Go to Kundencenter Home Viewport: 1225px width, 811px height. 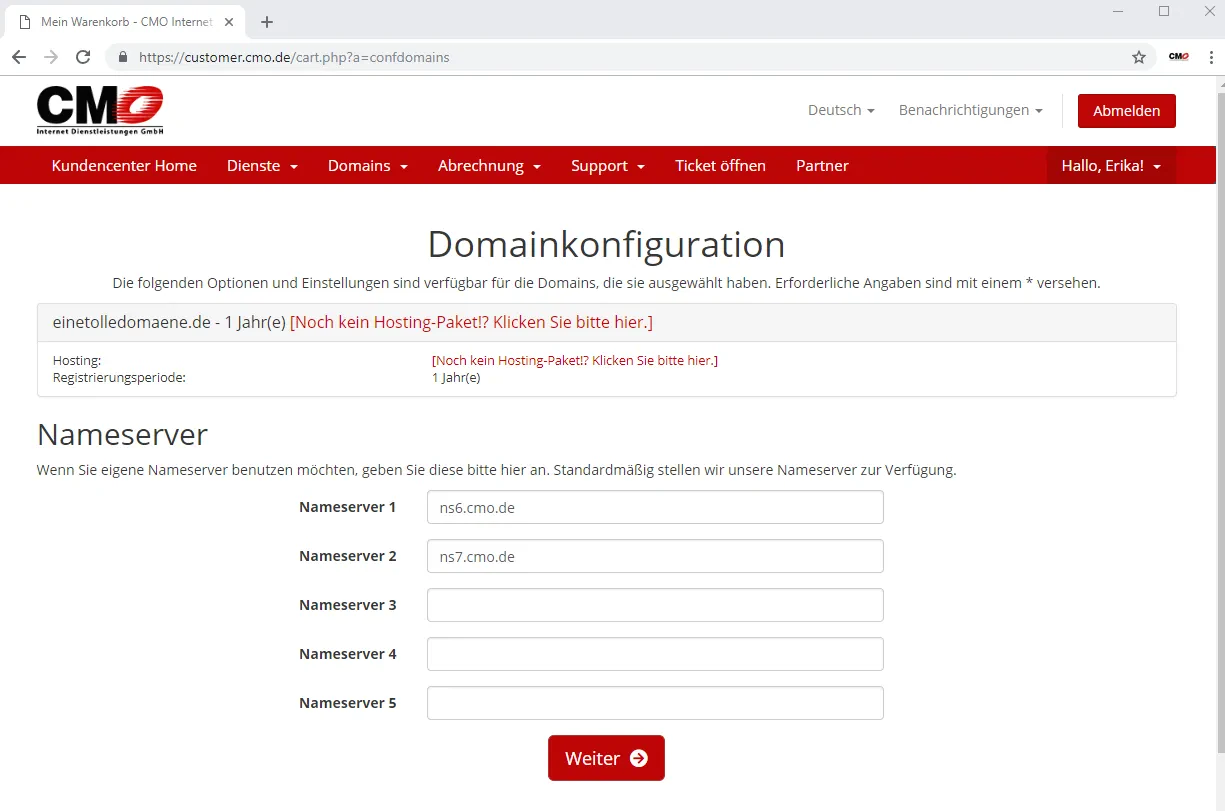pos(124,165)
